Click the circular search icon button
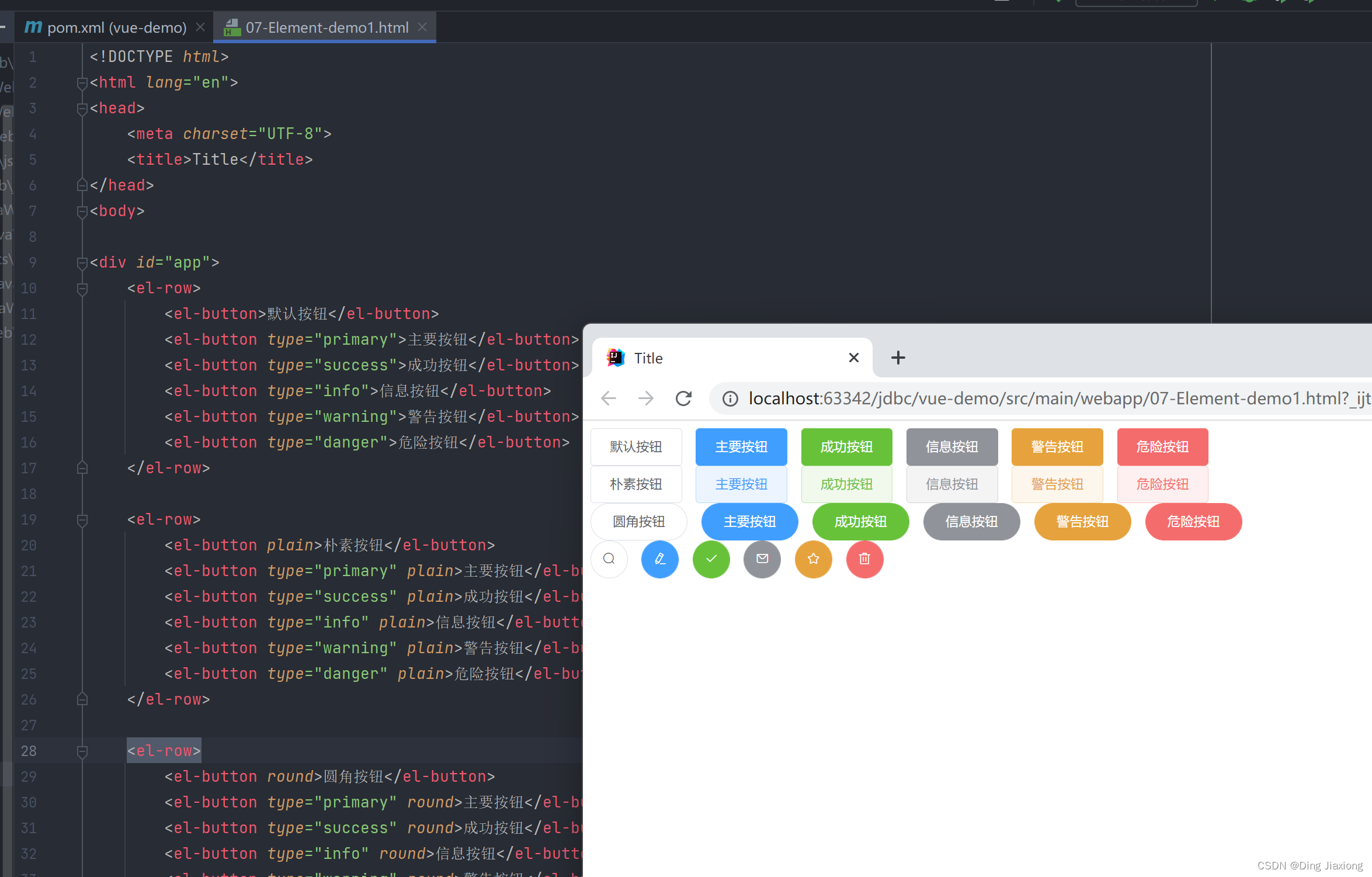Viewport: 1372px width, 877px height. (x=609, y=559)
